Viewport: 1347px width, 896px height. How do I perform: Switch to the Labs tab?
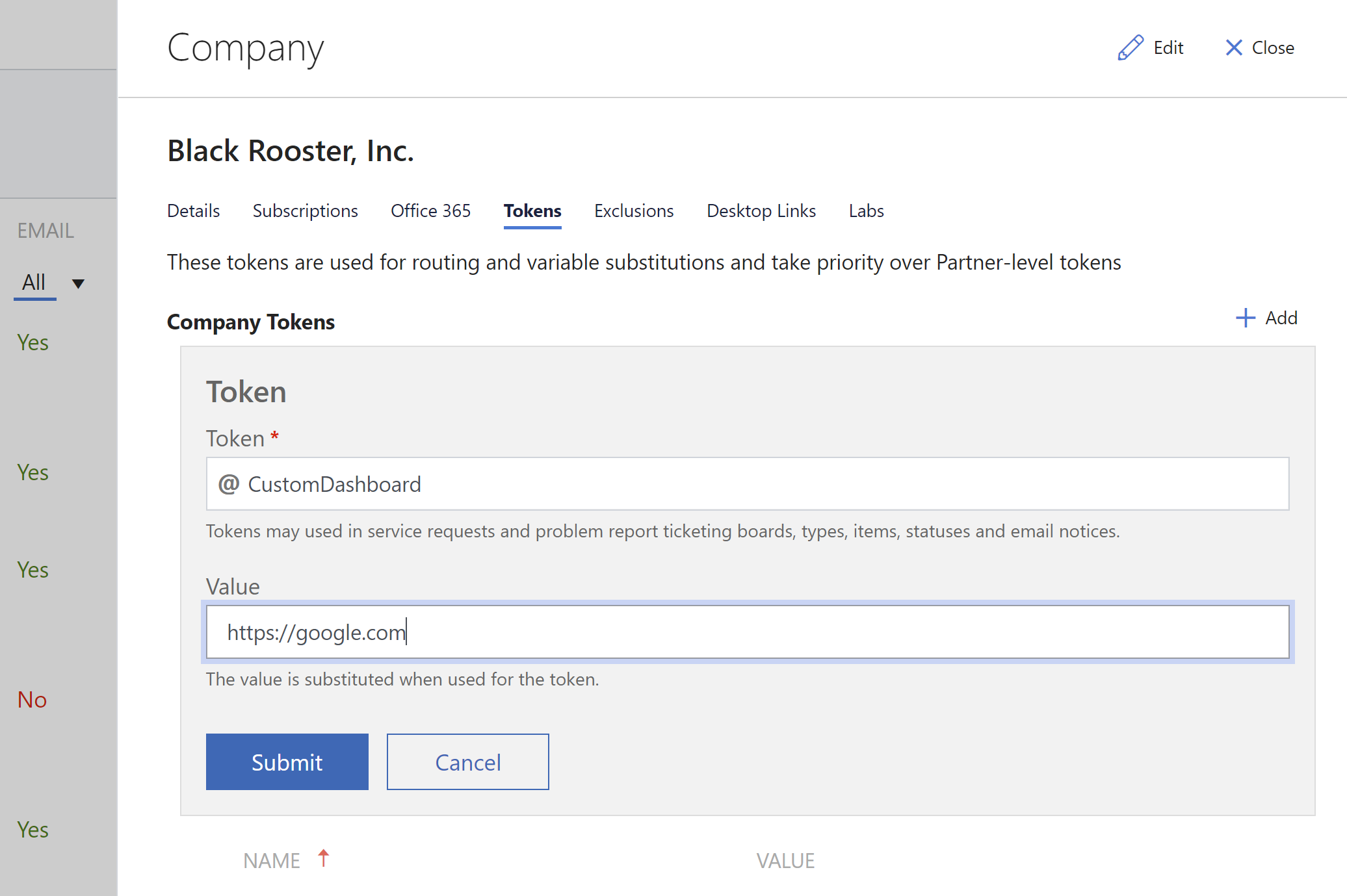tap(866, 211)
